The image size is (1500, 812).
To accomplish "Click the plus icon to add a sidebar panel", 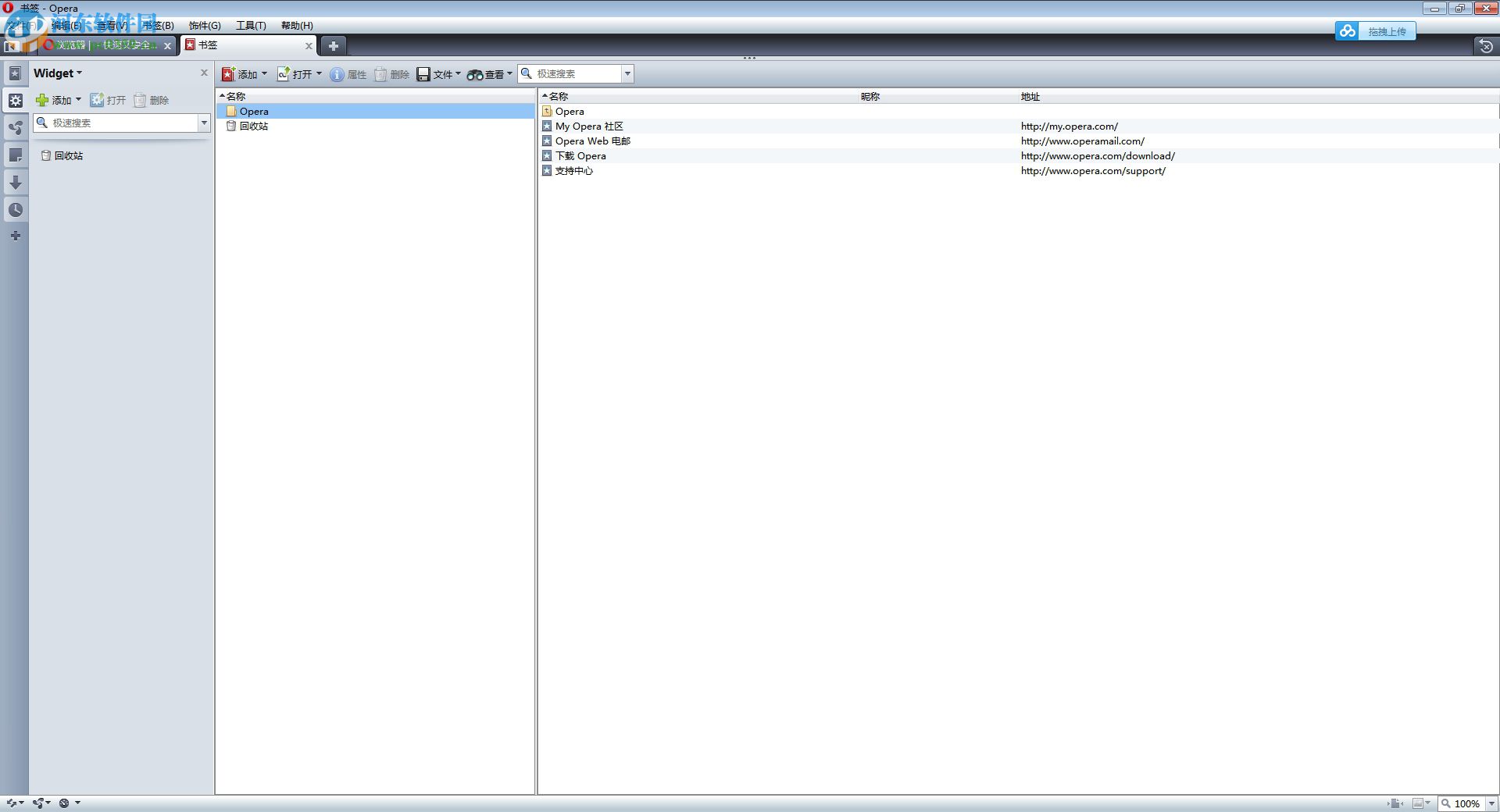I will 15,236.
